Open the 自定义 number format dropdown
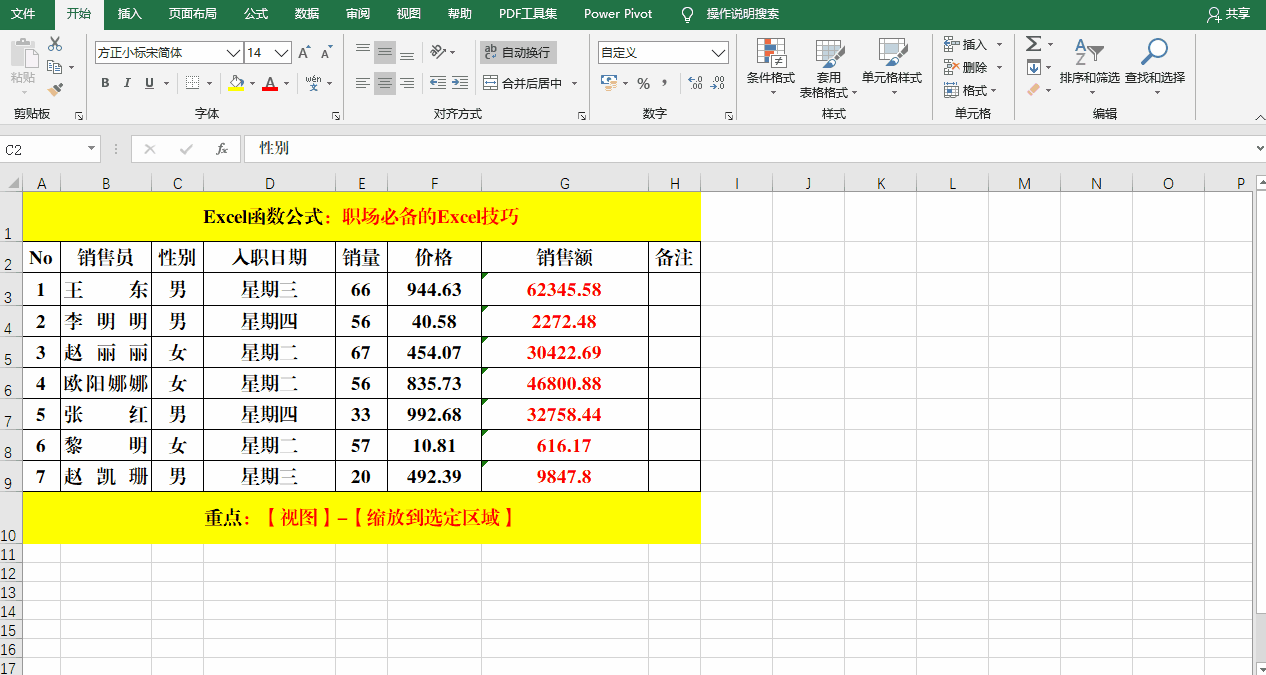 (x=718, y=51)
